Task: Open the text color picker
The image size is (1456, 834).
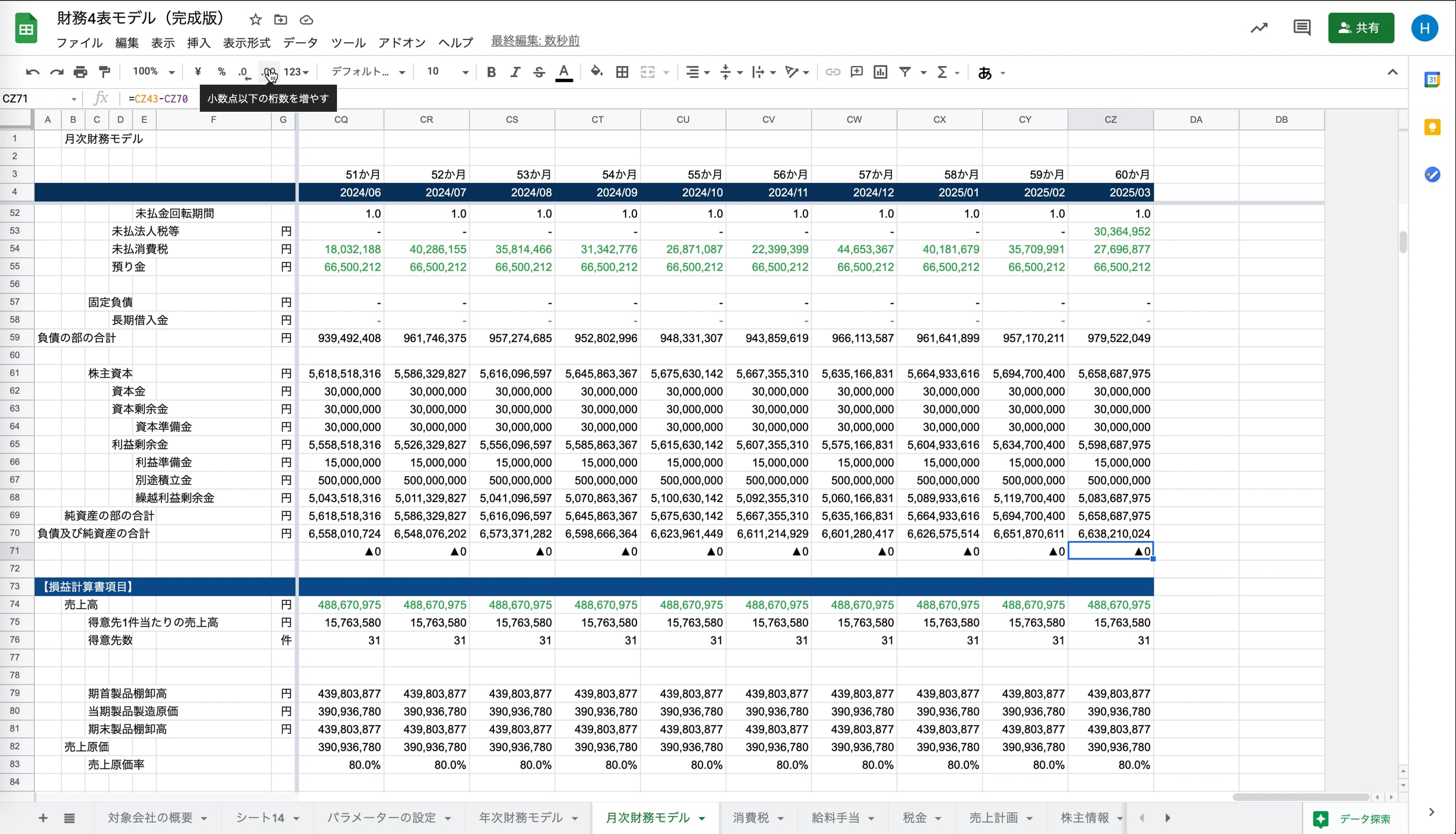Action: tap(564, 72)
